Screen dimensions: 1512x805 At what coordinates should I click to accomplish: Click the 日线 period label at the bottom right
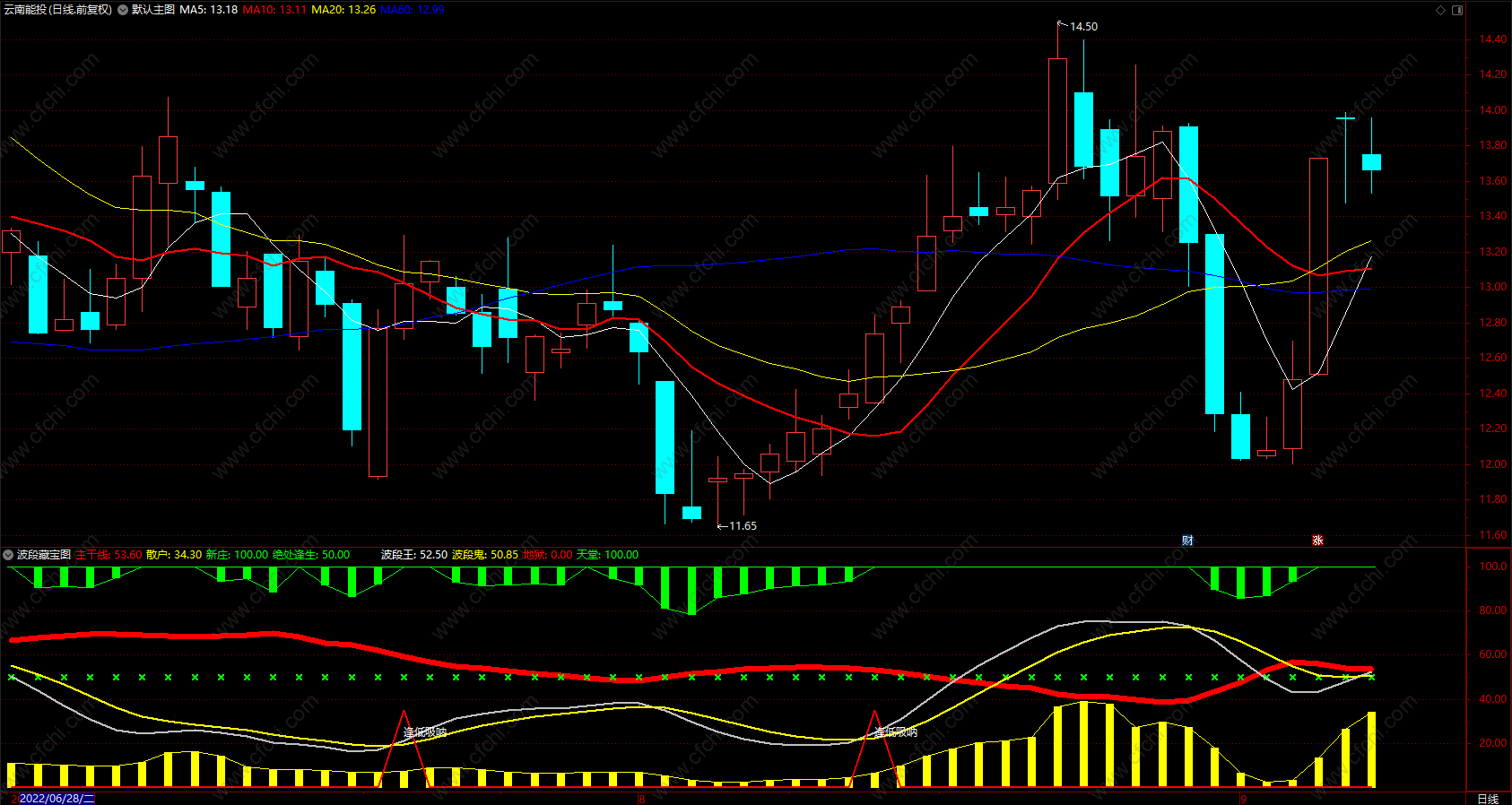click(1488, 799)
